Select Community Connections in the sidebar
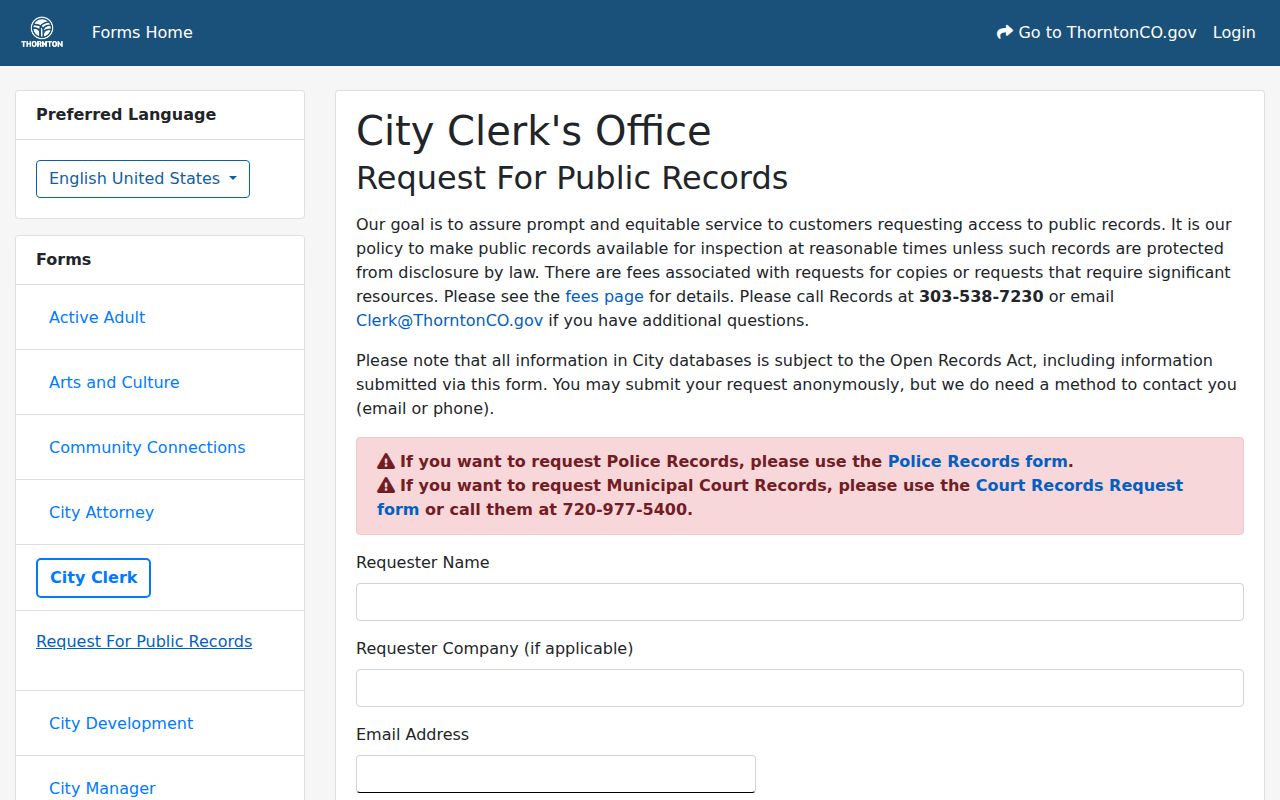 click(x=147, y=447)
